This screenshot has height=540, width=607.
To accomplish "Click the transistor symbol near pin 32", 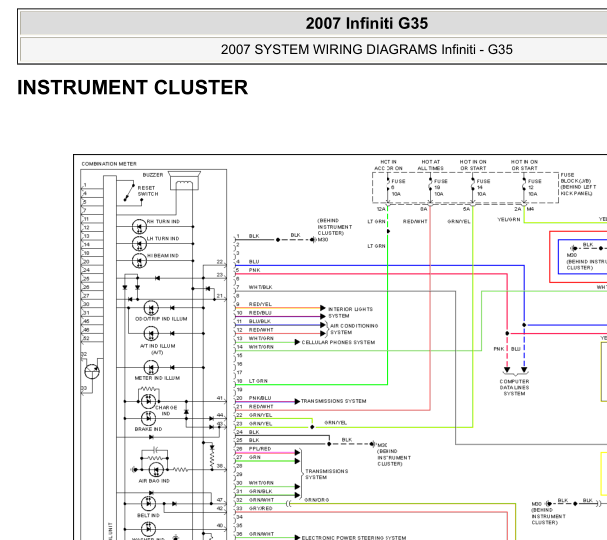I will click(x=92, y=372).
